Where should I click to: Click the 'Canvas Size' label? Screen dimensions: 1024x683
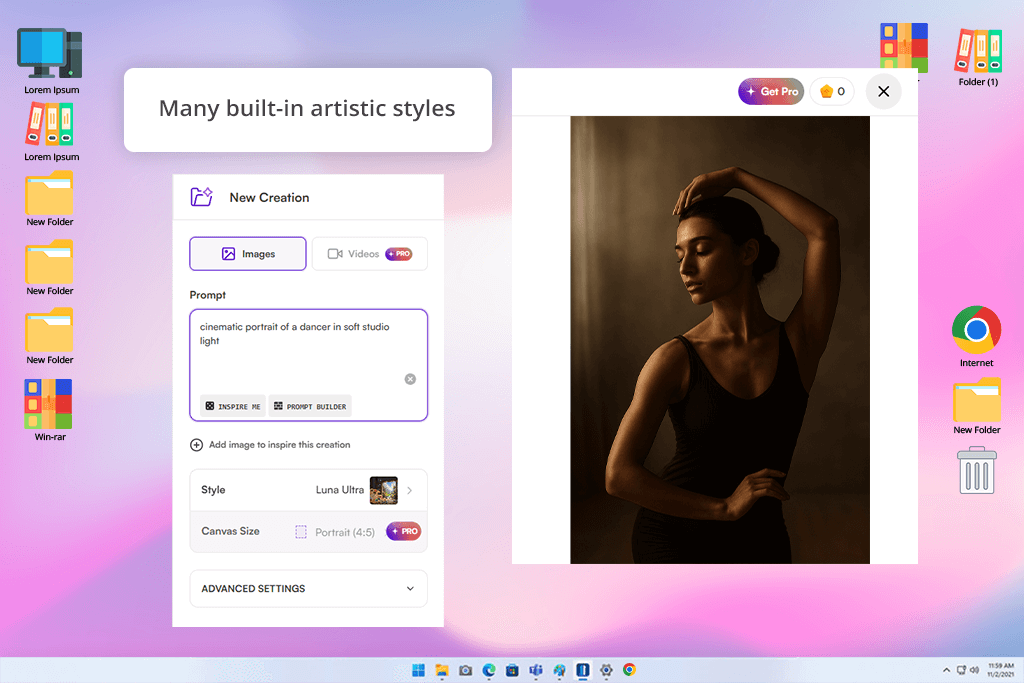click(x=231, y=531)
